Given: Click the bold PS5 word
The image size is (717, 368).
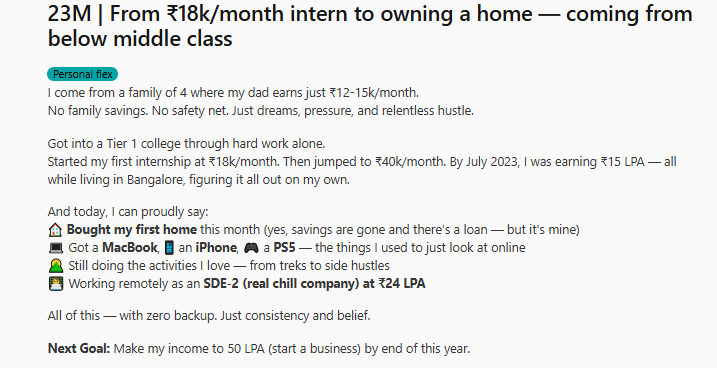Looking at the screenshot, I should click(x=284, y=248).
